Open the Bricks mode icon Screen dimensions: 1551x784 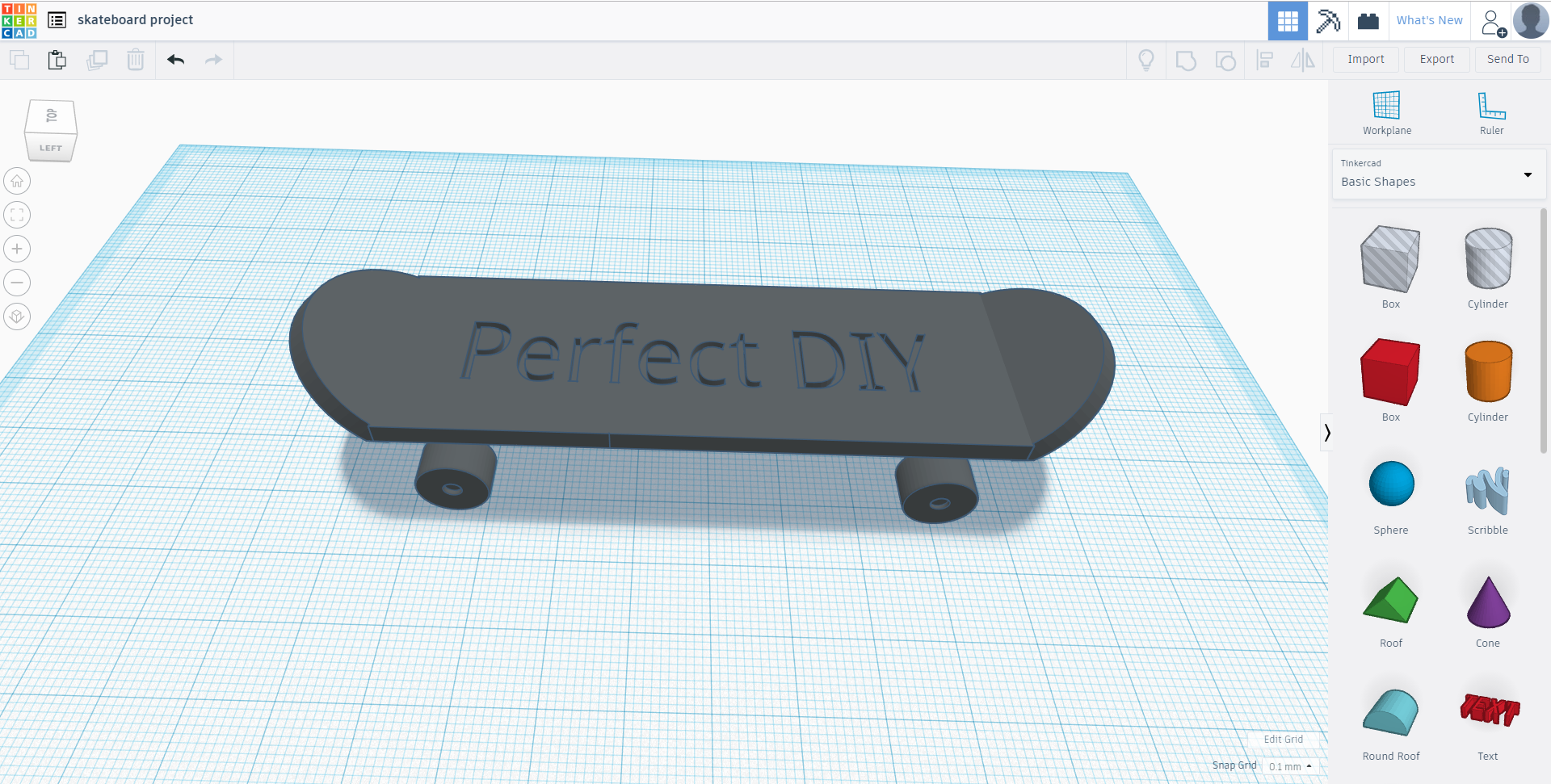[1368, 20]
